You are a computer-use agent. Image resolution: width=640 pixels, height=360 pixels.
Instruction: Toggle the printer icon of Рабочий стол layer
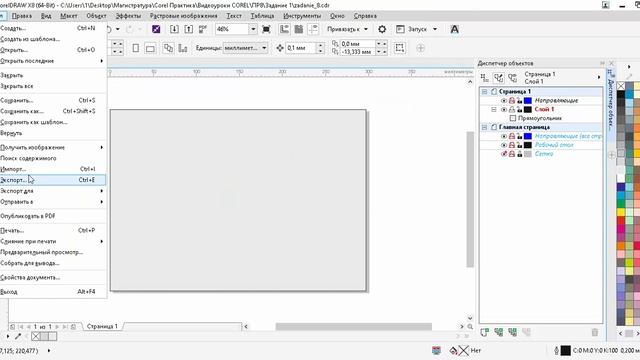click(512, 145)
